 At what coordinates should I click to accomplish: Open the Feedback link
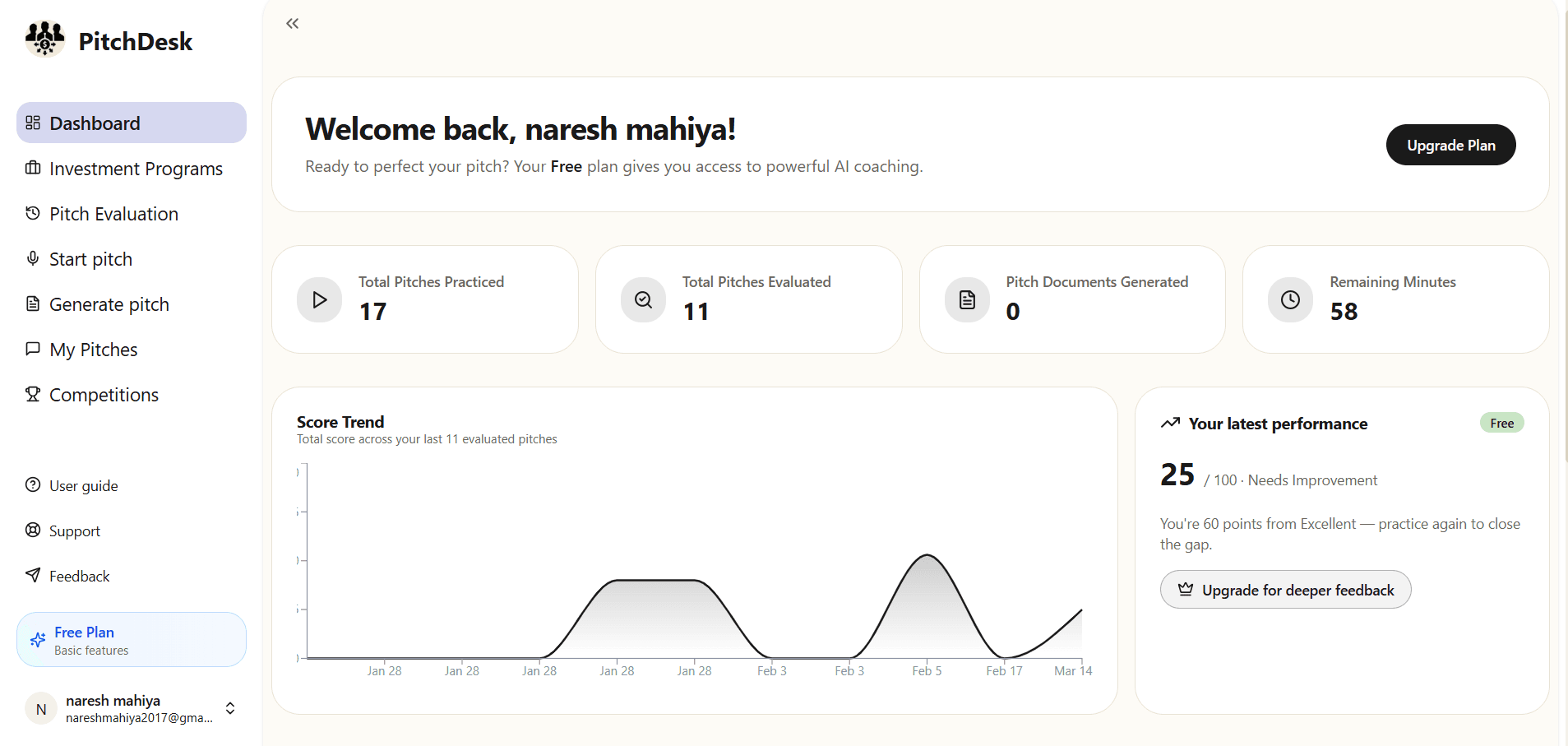[x=79, y=576]
